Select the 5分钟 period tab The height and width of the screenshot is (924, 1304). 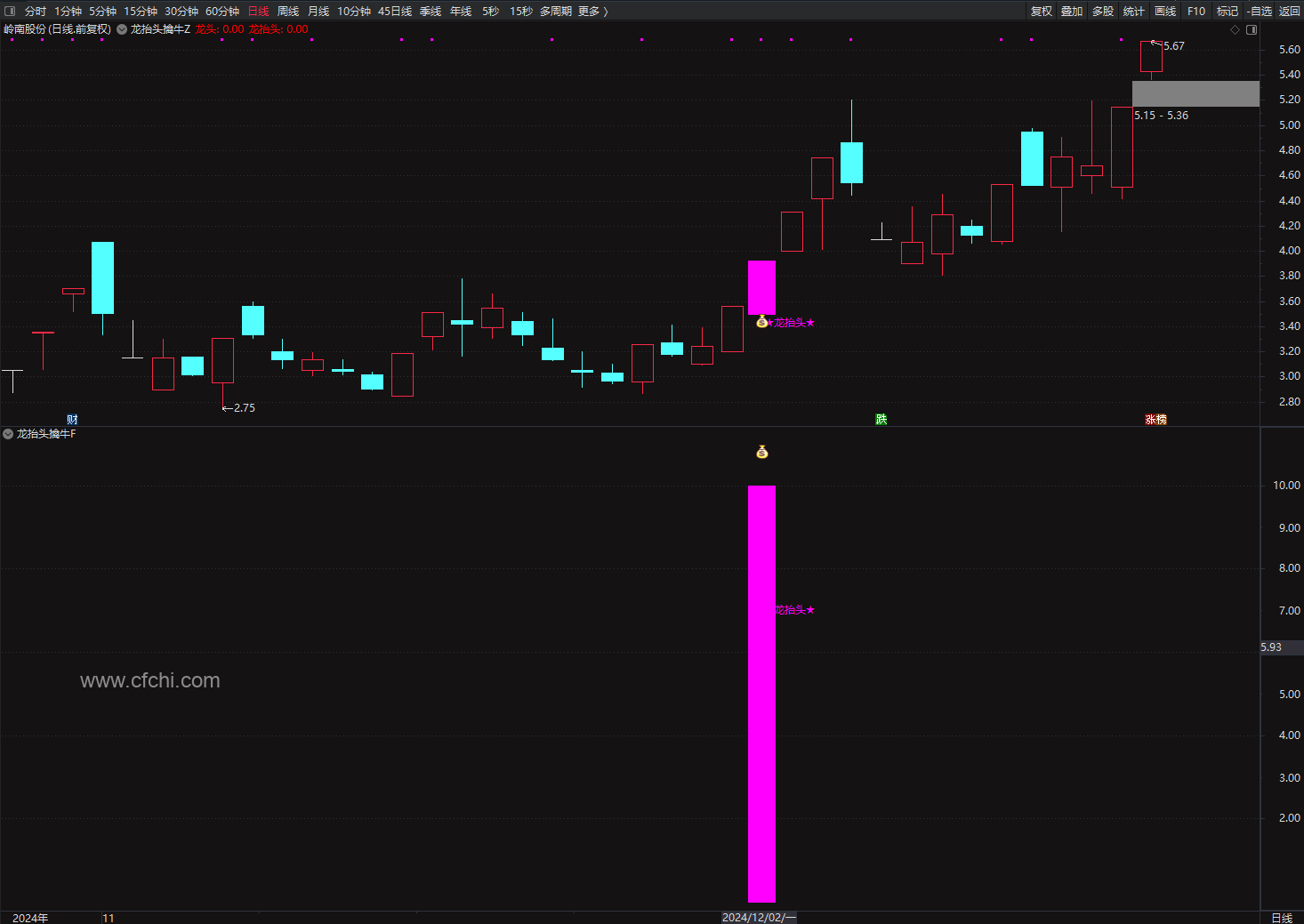point(102,12)
